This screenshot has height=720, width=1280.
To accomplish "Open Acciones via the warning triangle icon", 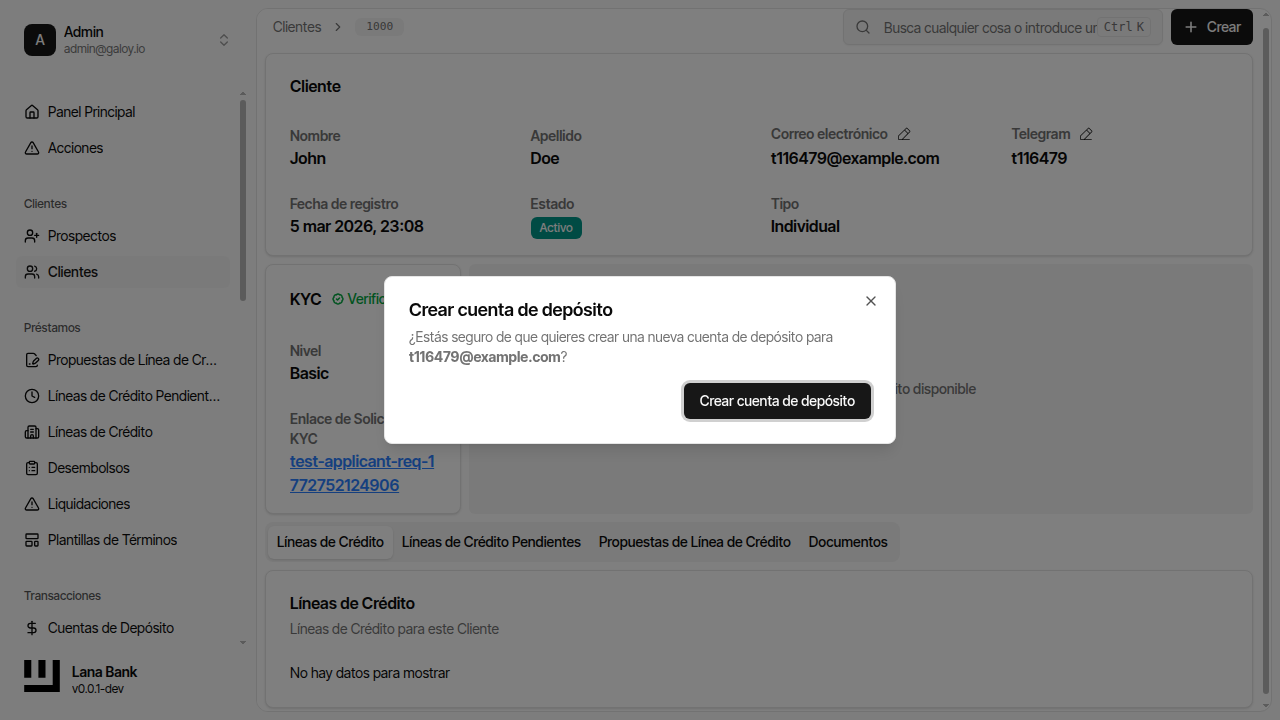I will click(x=31, y=147).
